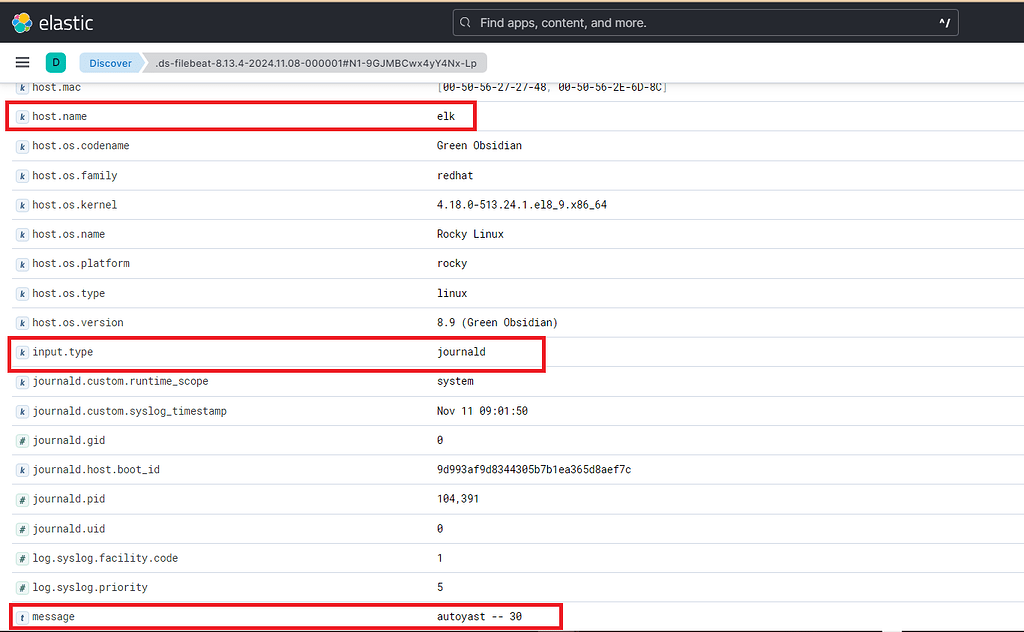Image resolution: width=1024 pixels, height=632 pixels.
Task: Click the keyword icon beside host.os.platform
Action: [x=22, y=263]
